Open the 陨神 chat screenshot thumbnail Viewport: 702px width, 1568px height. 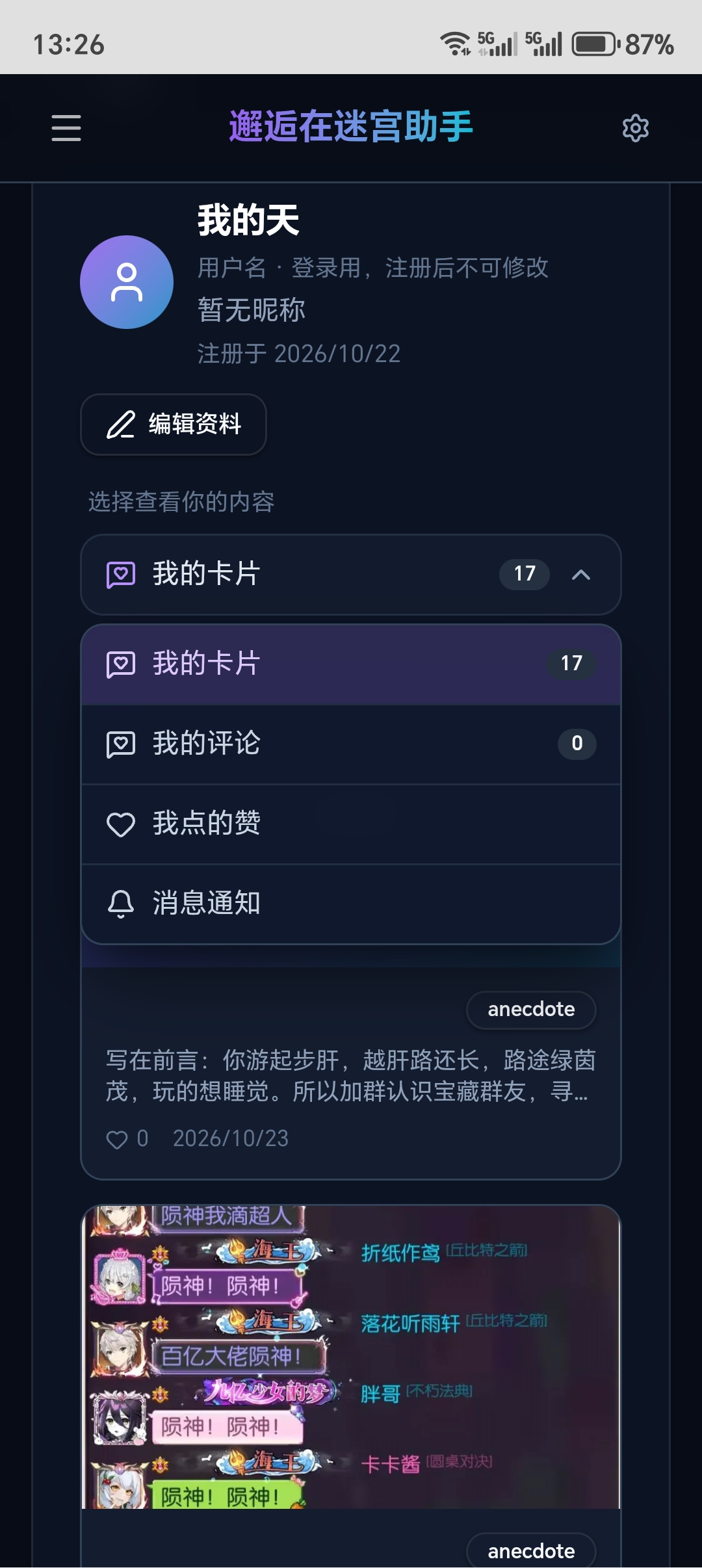(x=351, y=1357)
